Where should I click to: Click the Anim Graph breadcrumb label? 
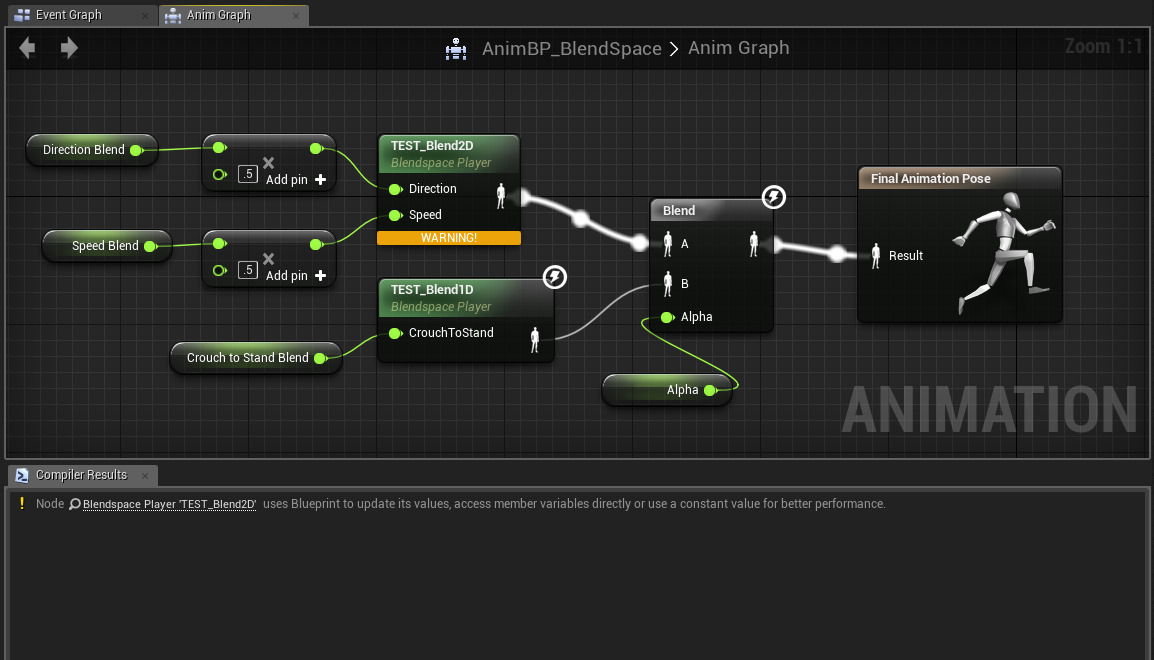(738, 48)
